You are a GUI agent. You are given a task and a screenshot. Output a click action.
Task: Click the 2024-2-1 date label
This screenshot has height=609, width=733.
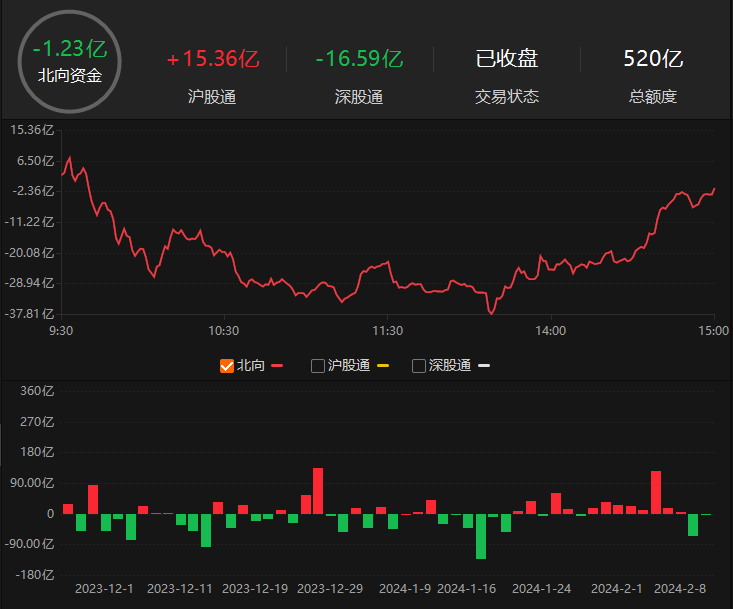tap(617, 589)
